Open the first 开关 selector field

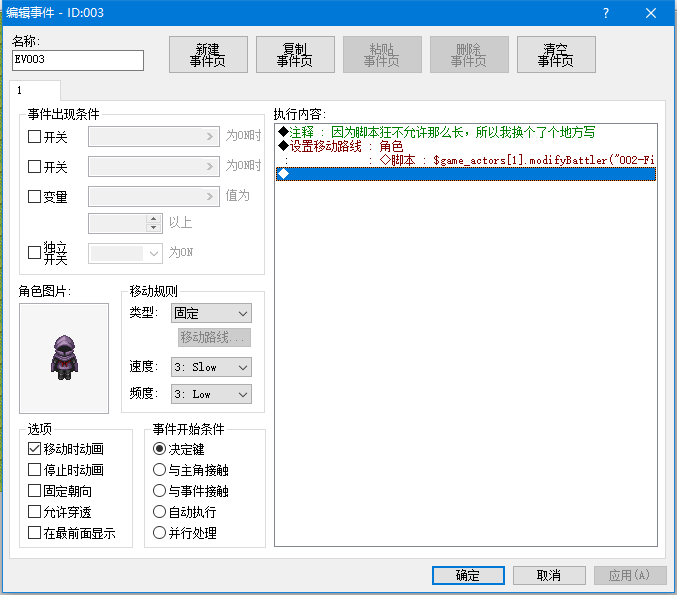coord(154,136)
